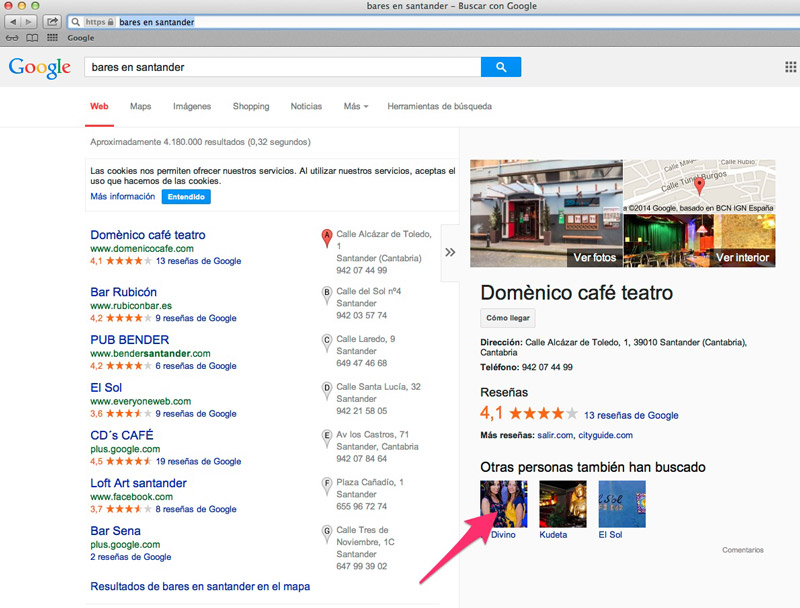This screenshot has height=608, width=800.
Task: Click the El Sol text link under thumbnail
Action: 610,535
